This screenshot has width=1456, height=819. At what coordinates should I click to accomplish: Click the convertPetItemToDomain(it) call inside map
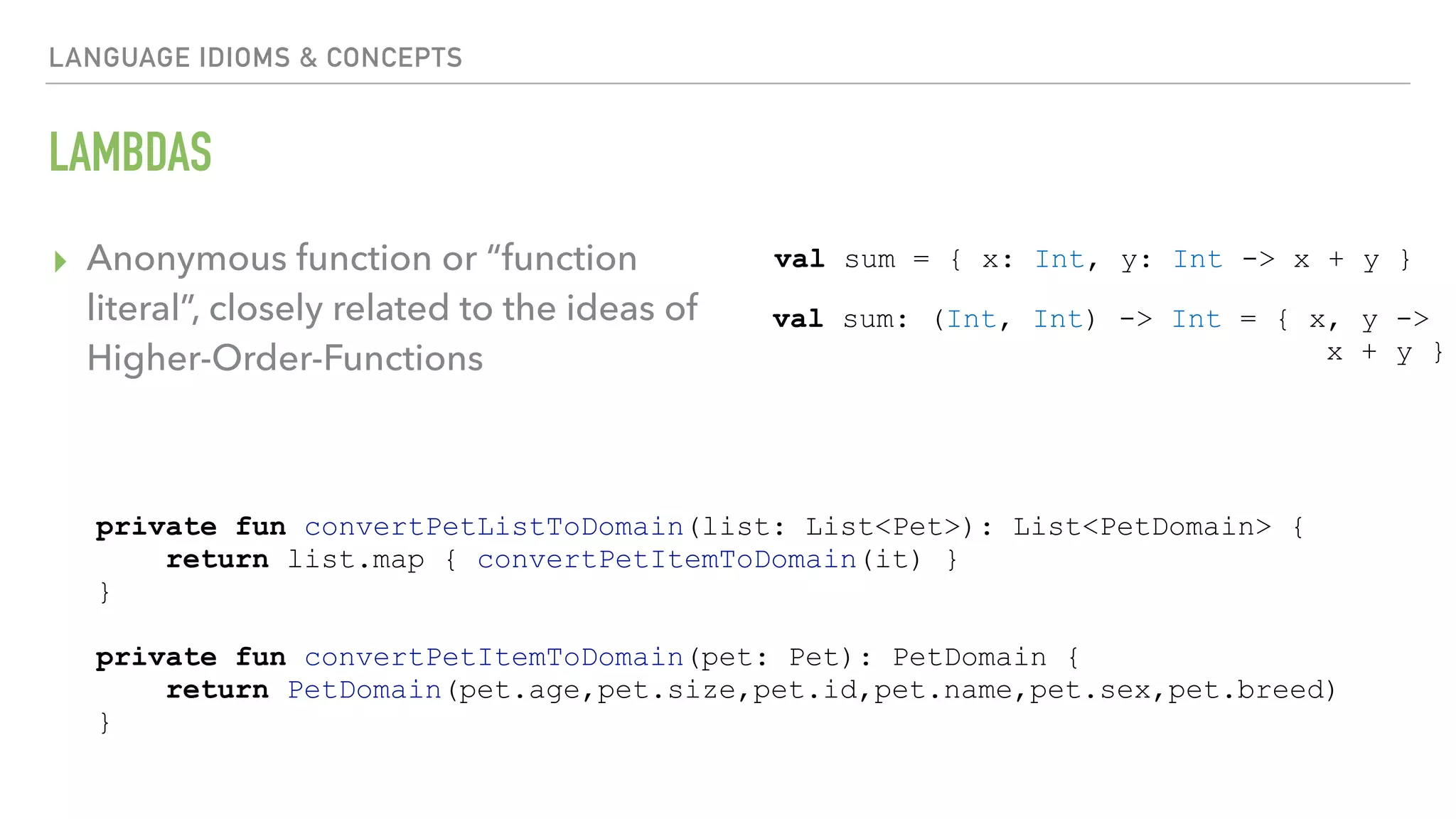click(699, 560)
